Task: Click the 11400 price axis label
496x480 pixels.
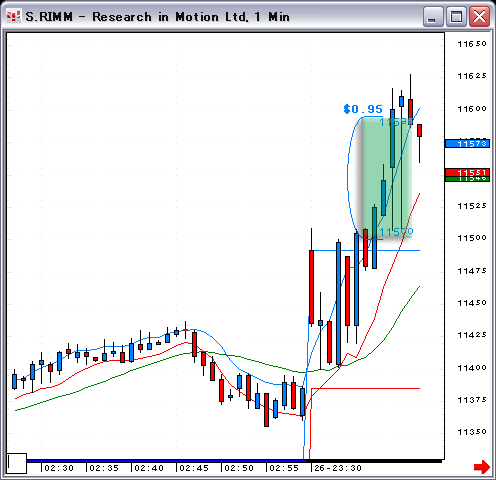Action: [x=472, y=368]
